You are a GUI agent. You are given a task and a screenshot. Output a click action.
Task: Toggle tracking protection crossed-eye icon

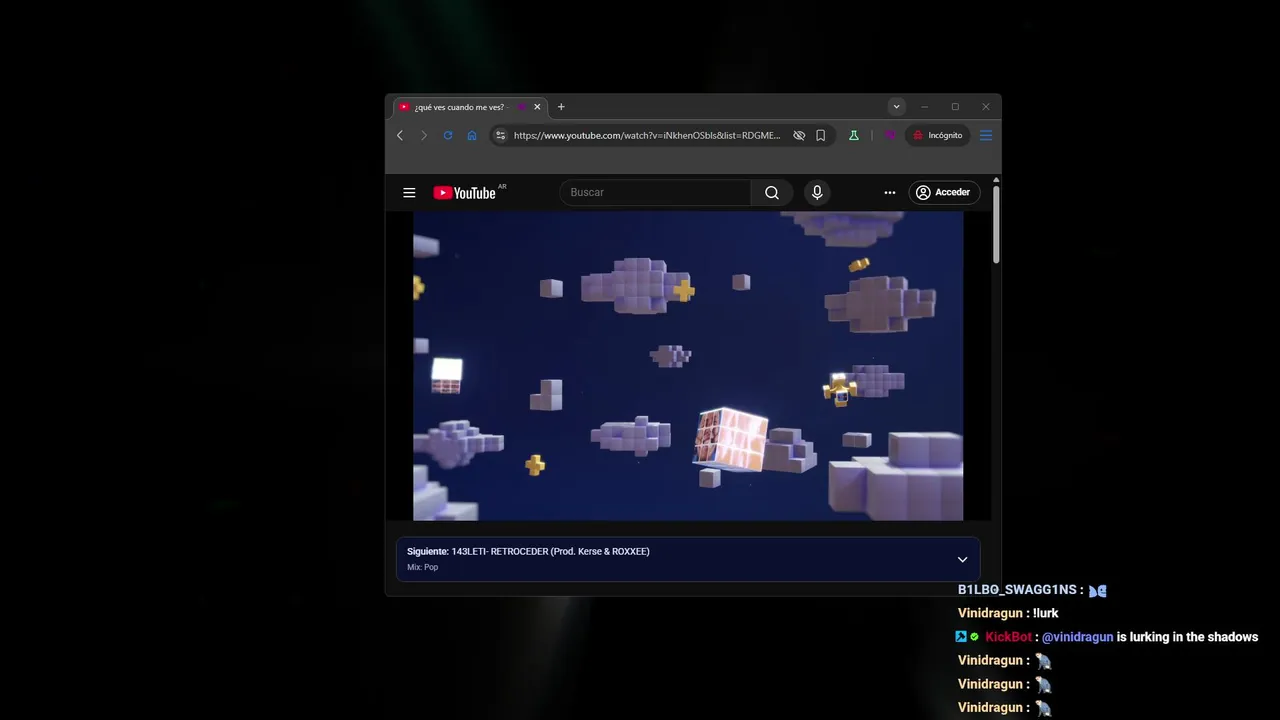pyautogui.click(x=799, y=135)
